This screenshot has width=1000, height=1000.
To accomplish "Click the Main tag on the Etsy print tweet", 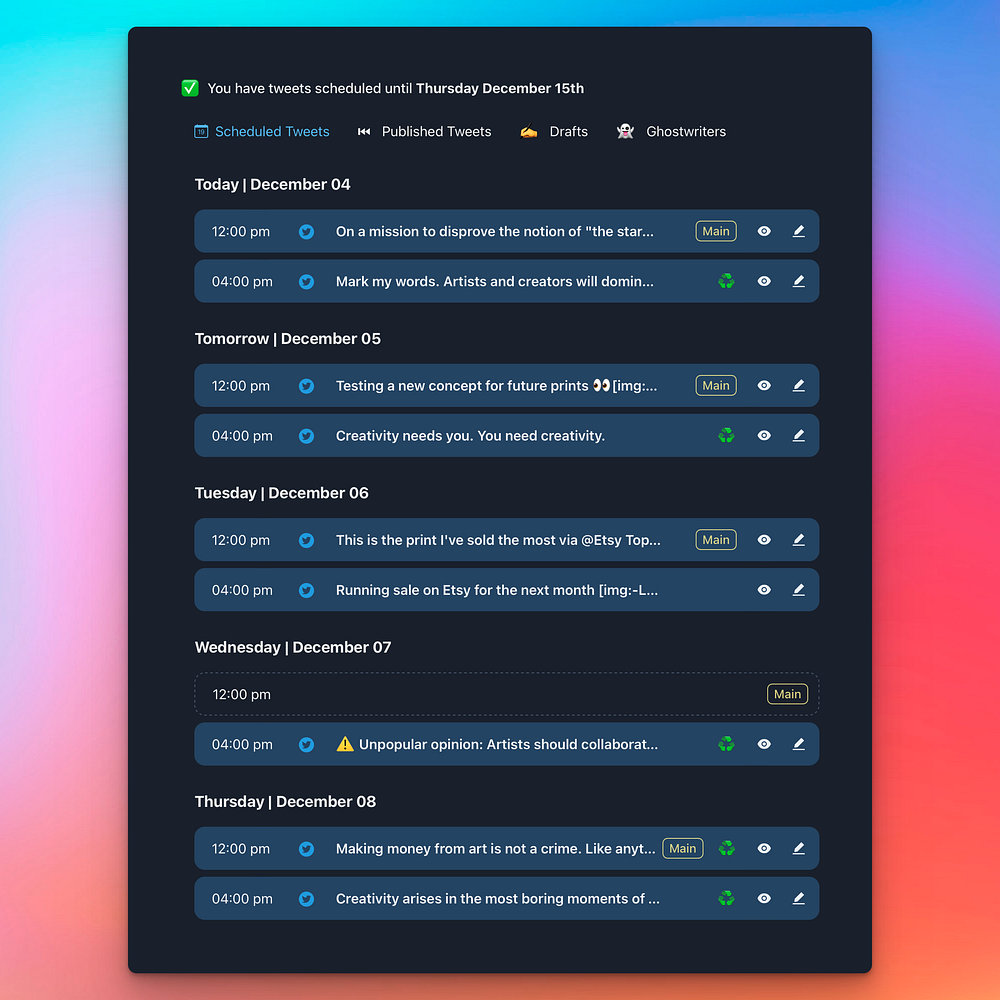I will (716, 540).
